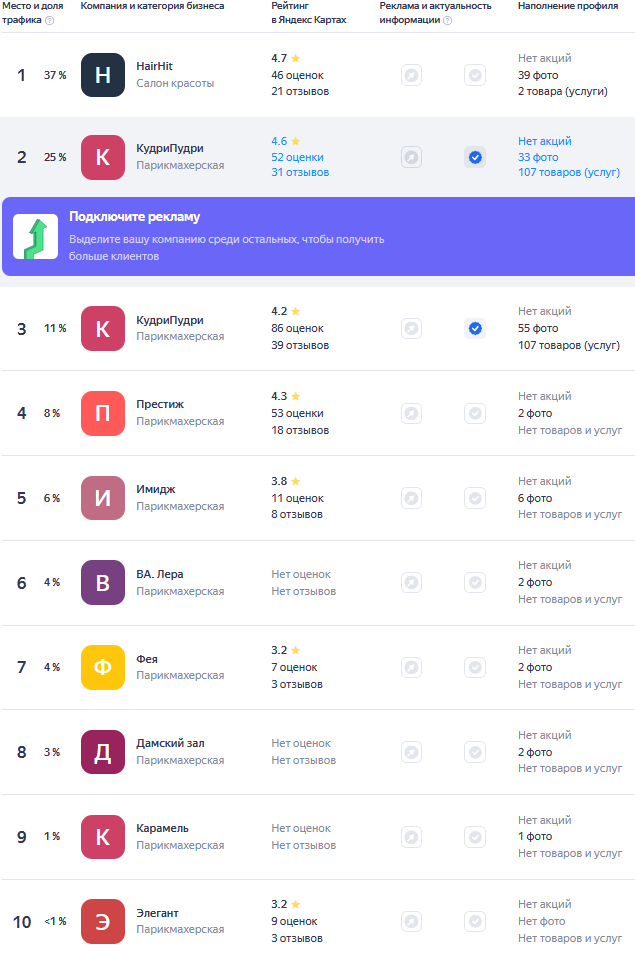This screenshot has width=635, height=960.
Task: Click Фея verification checkmark icon
Action: (475, 667)
